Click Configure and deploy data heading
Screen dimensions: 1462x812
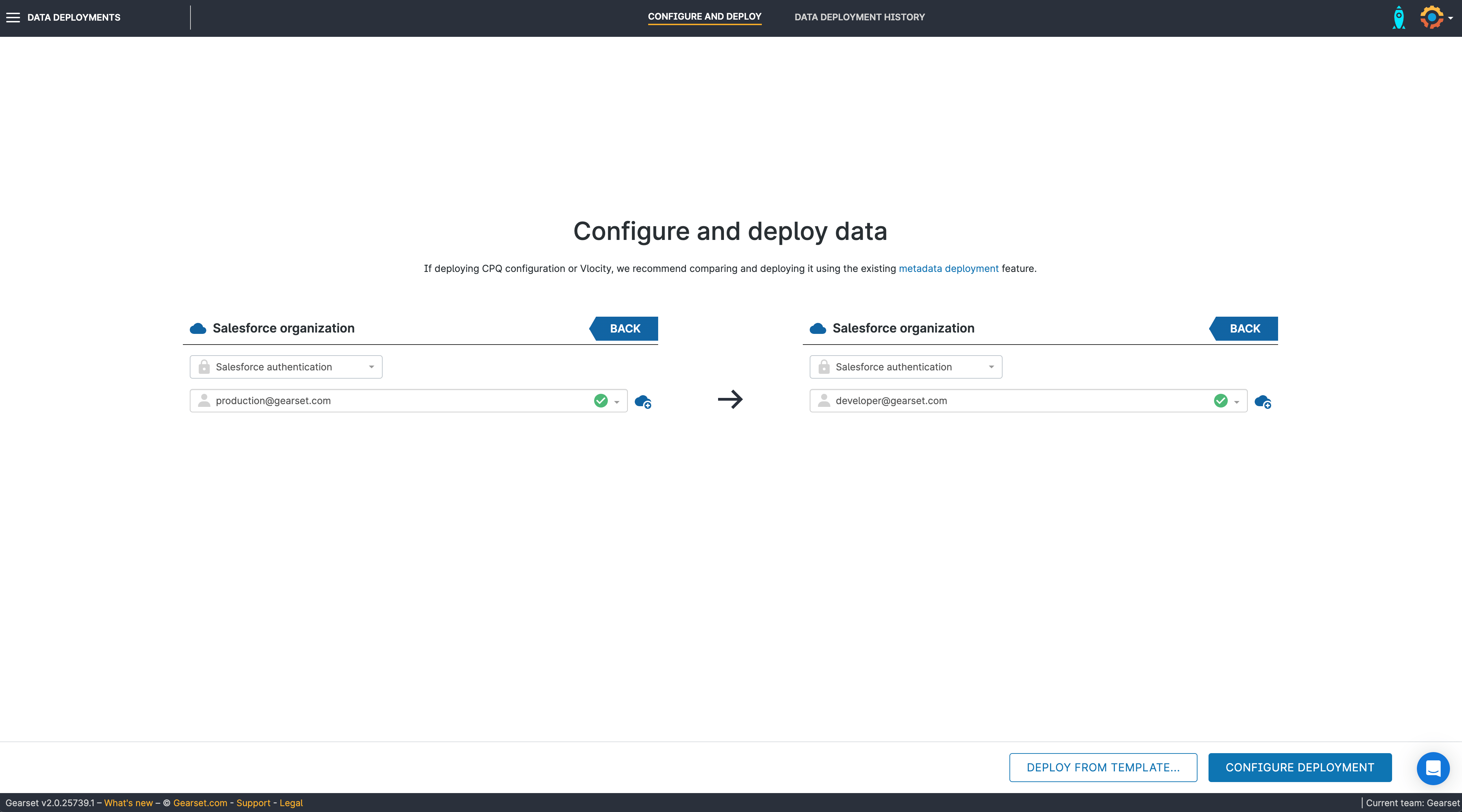(x=730, y=231)
